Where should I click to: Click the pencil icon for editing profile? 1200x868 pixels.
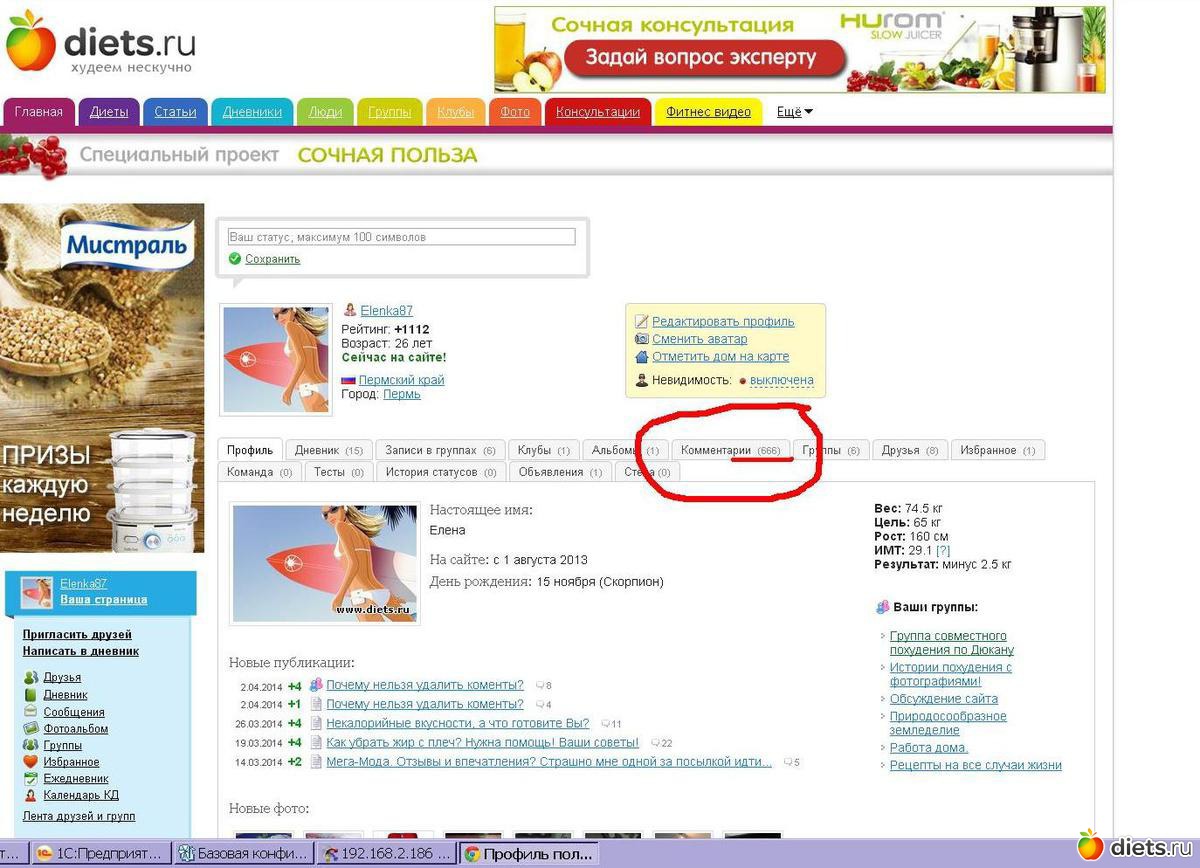pyautogui.click(x=642, y=322)
